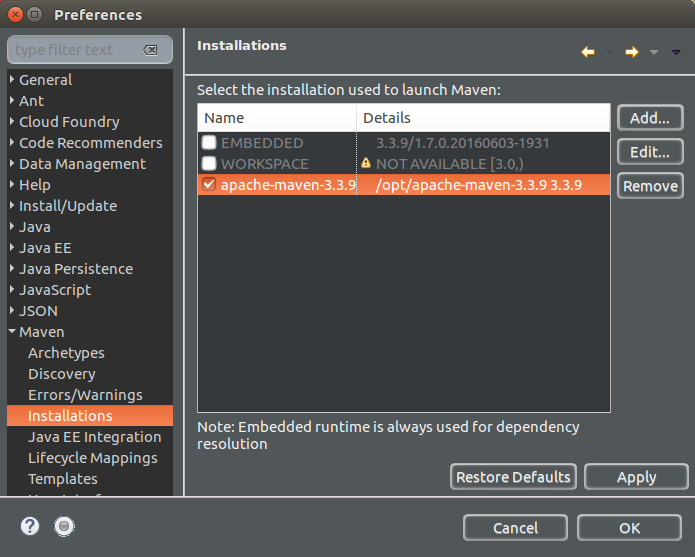Select the EMBEDDED row name
Image resolution: width=695 pixels, height=557 pixels.
[x=262, y=143]
